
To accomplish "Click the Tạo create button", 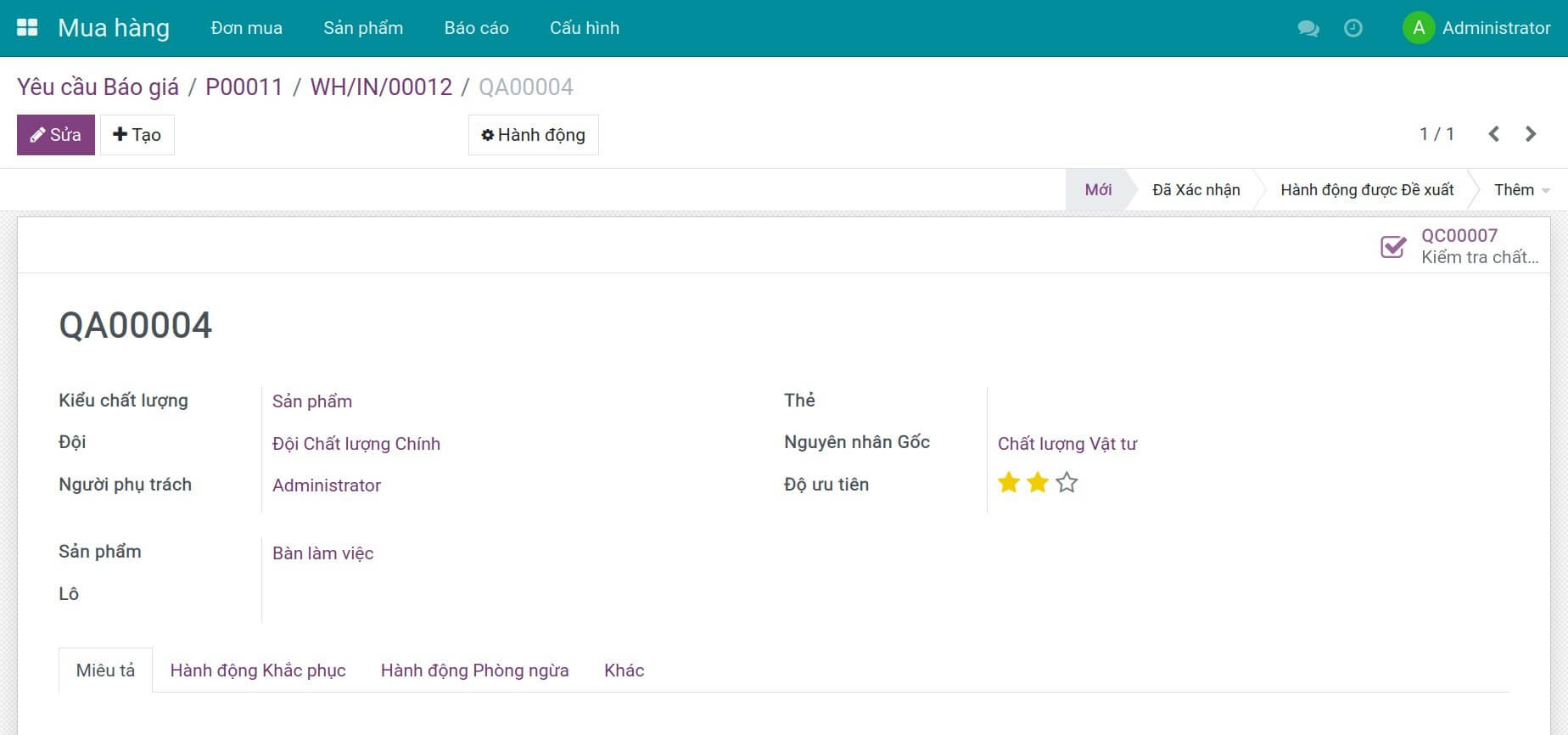I will click(x=137, y=135).
